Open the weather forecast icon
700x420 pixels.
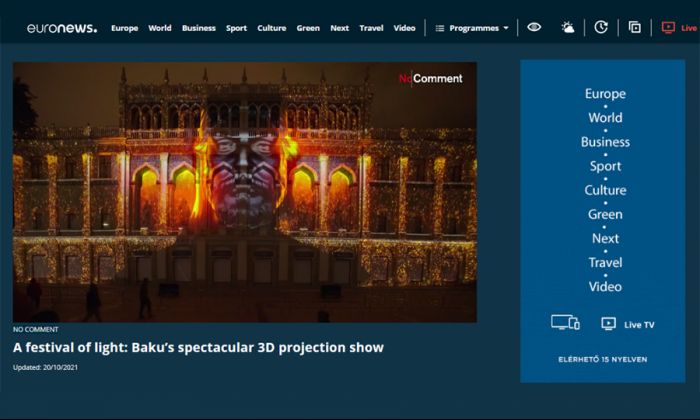pos(567,27)
